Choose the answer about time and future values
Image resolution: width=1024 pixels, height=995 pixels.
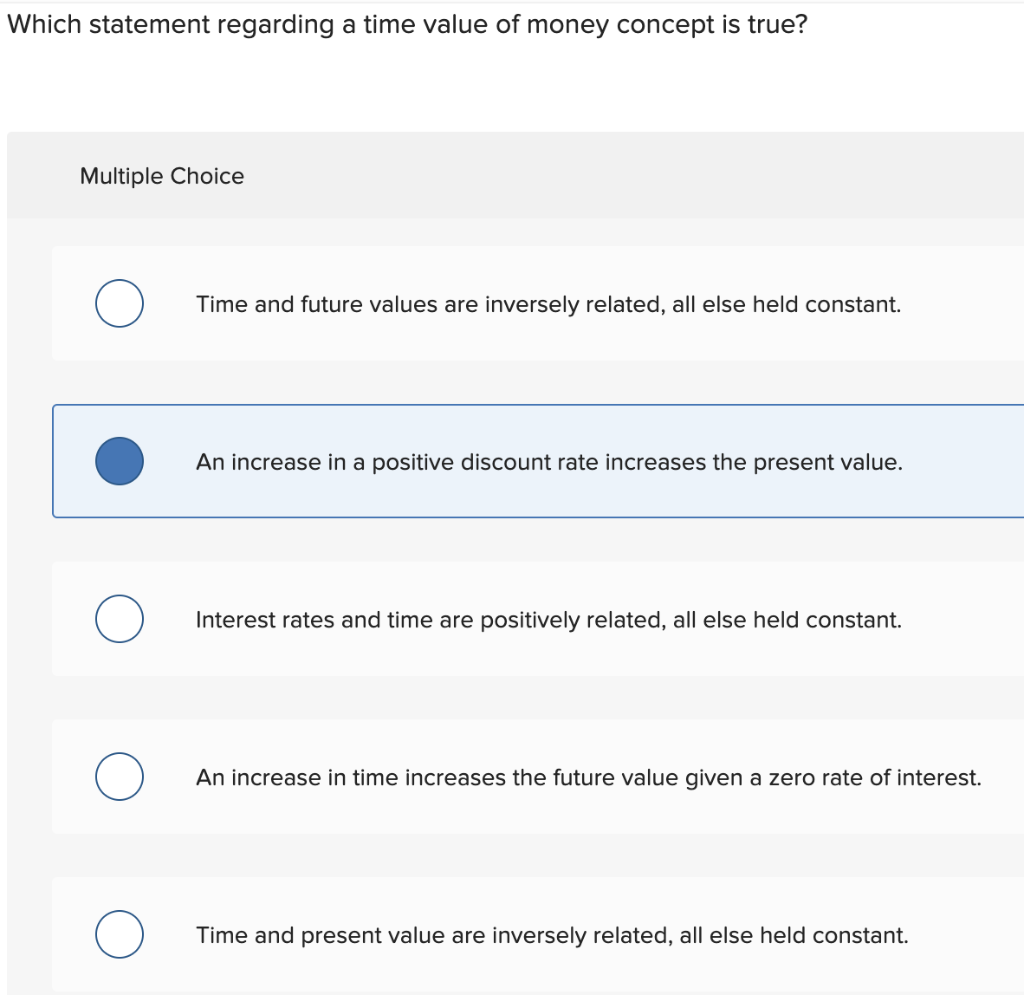tap(547, 304)
